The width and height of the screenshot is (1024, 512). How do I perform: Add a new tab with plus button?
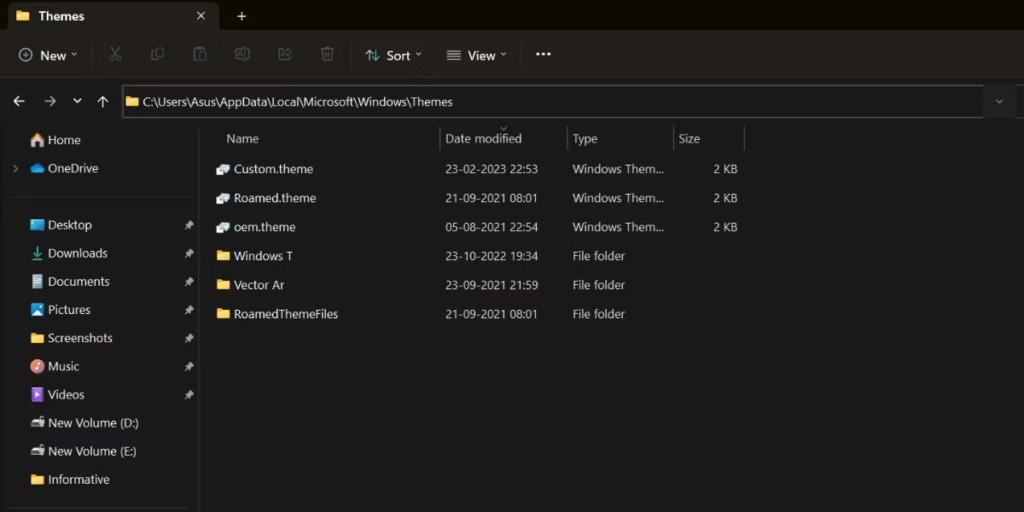[x=242, y=16]
